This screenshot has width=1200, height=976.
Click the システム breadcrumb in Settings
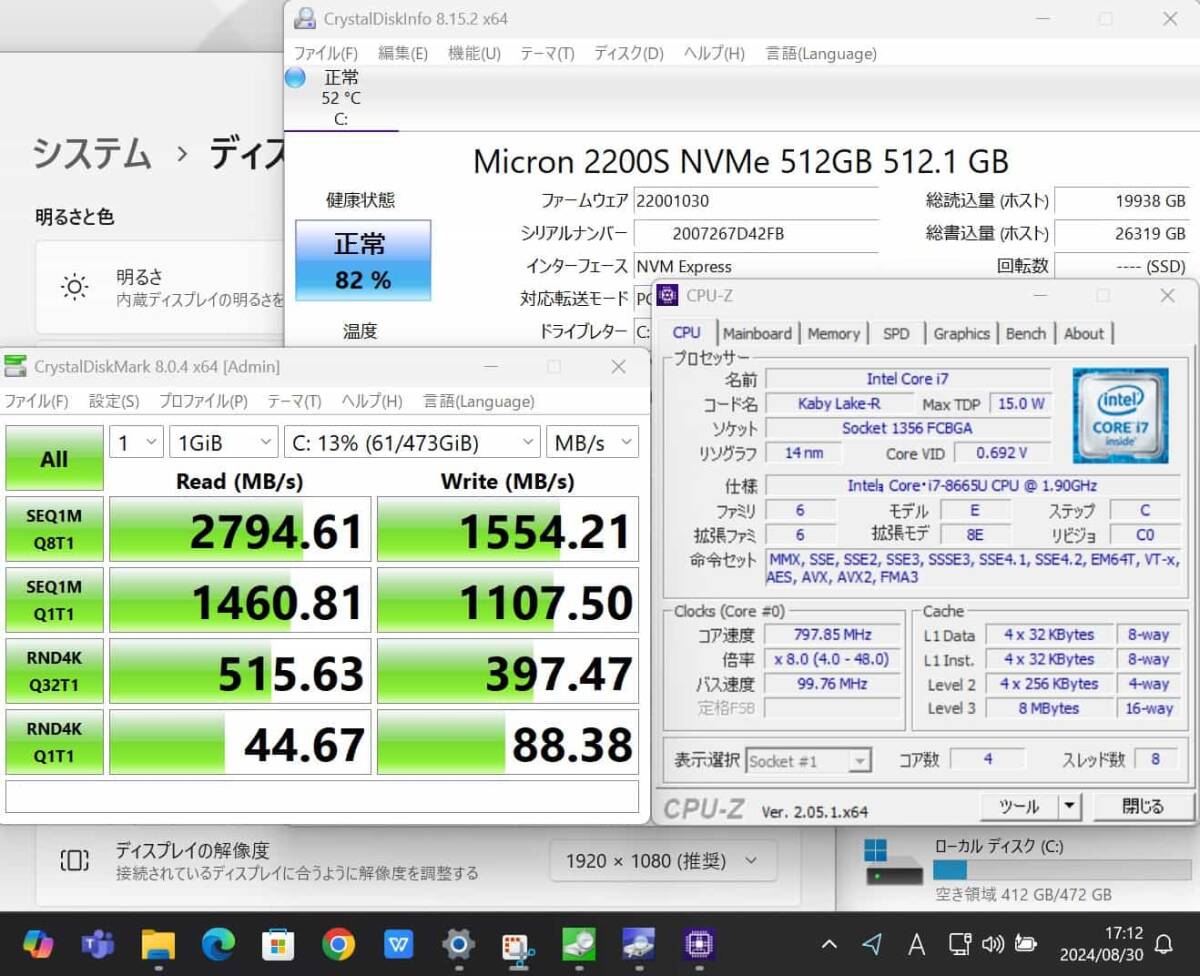[92, 154]
